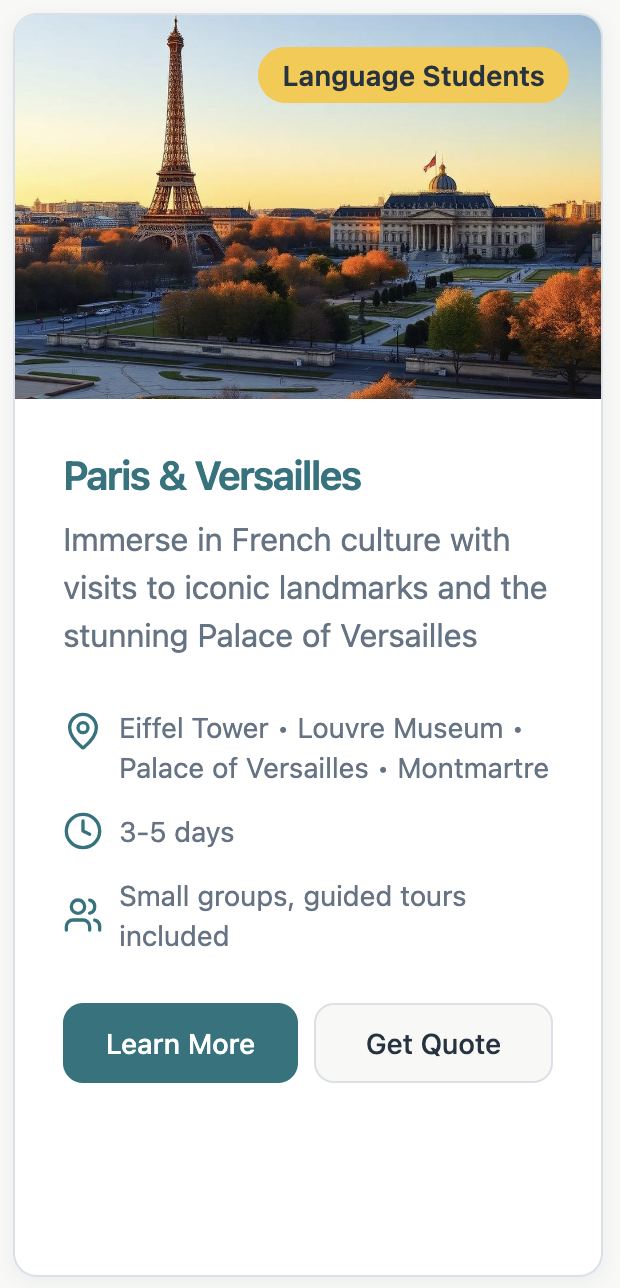Click the Language Students badge
This screenshot has width=620, height=1288.
413,76
